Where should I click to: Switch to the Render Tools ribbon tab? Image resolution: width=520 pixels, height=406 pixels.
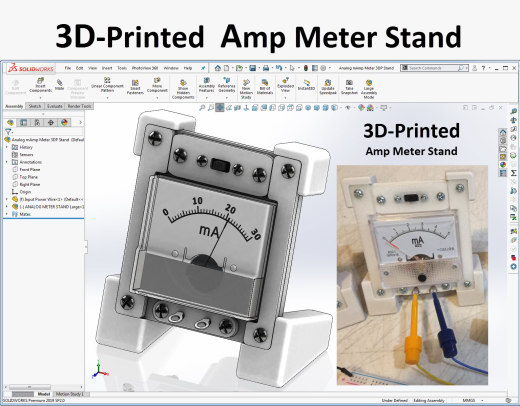click(x=79, y=106)
